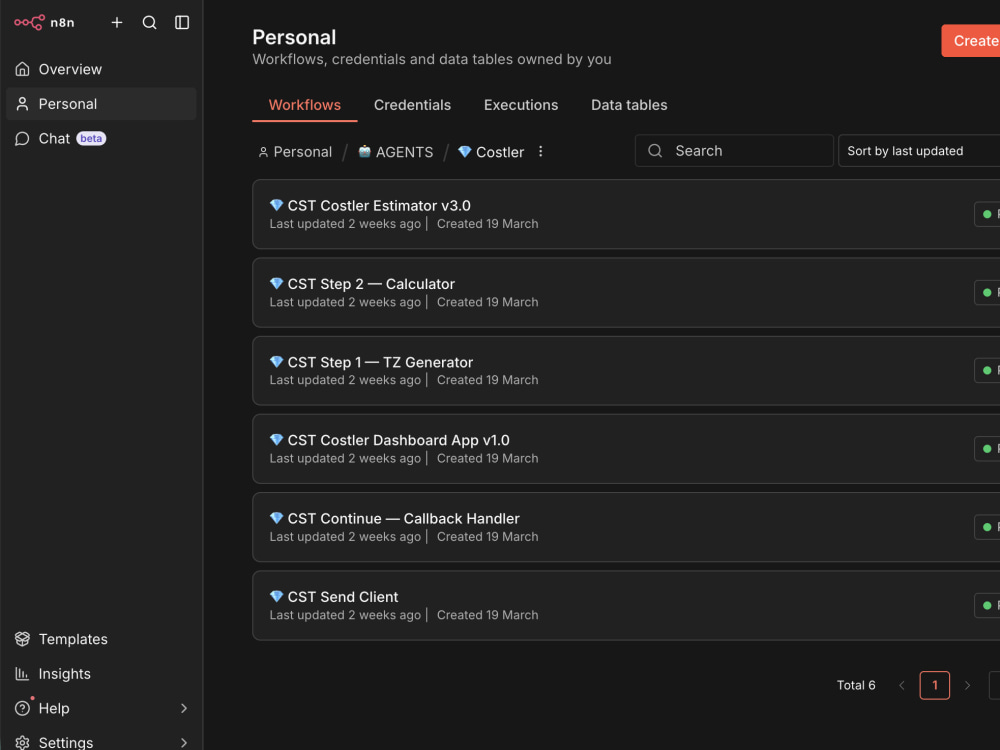Click Total 6 count label
This screenshot has height=750, width=1000.
coord(856,686)
